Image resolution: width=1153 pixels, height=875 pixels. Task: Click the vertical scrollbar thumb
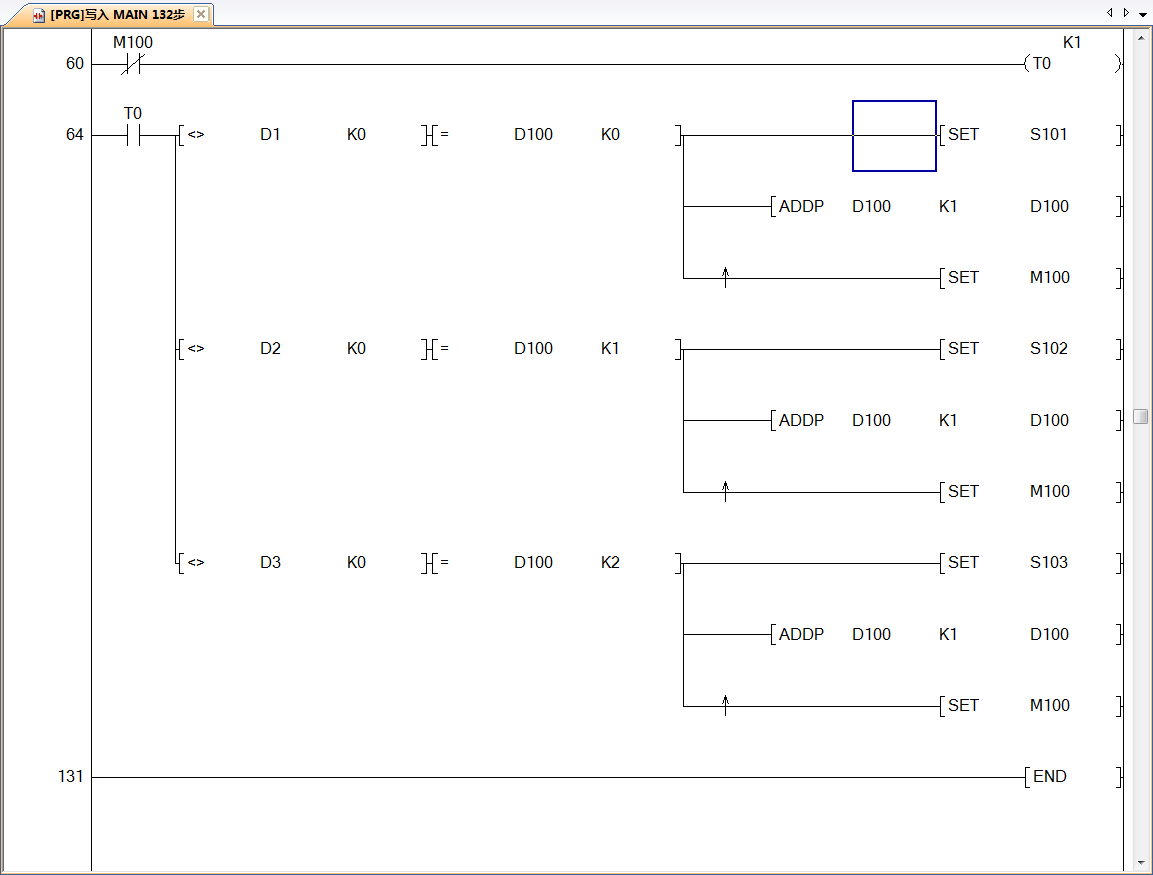(x=1141, y=416)
